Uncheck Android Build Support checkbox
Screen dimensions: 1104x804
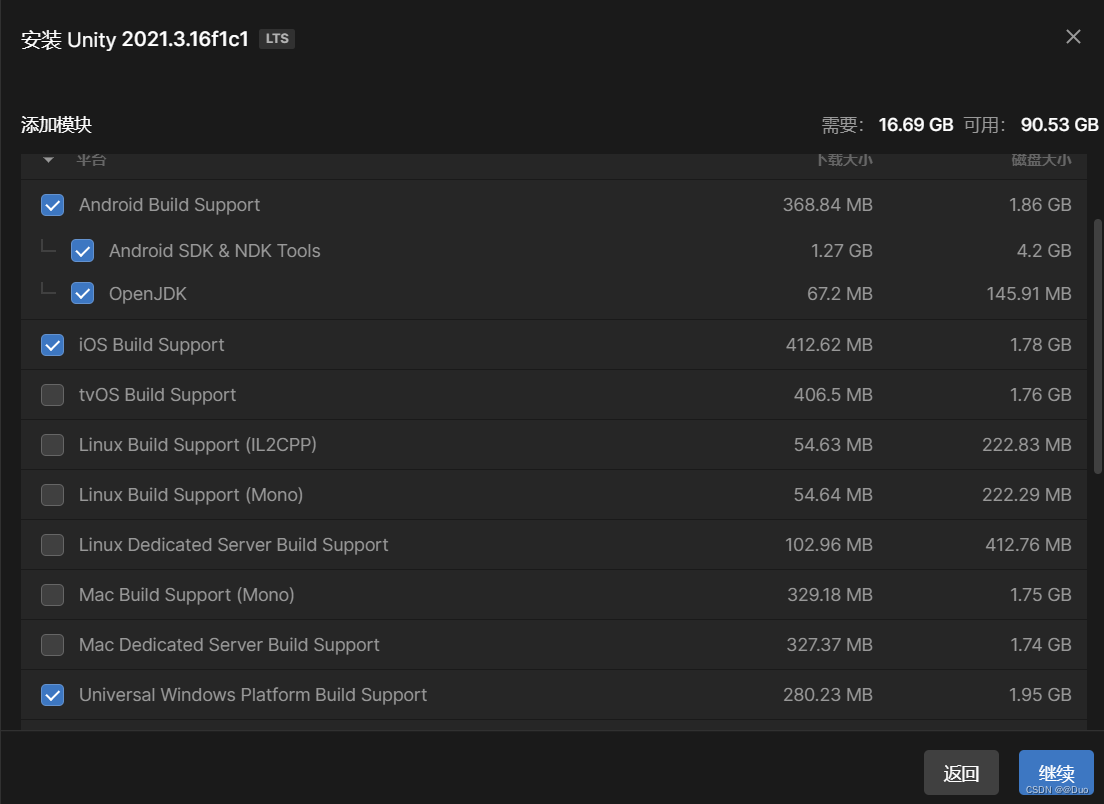53,205
